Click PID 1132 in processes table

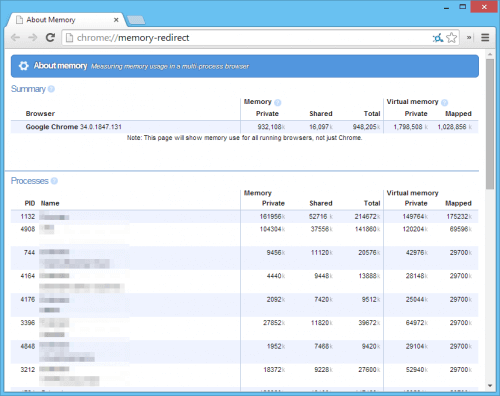[28, 217]
